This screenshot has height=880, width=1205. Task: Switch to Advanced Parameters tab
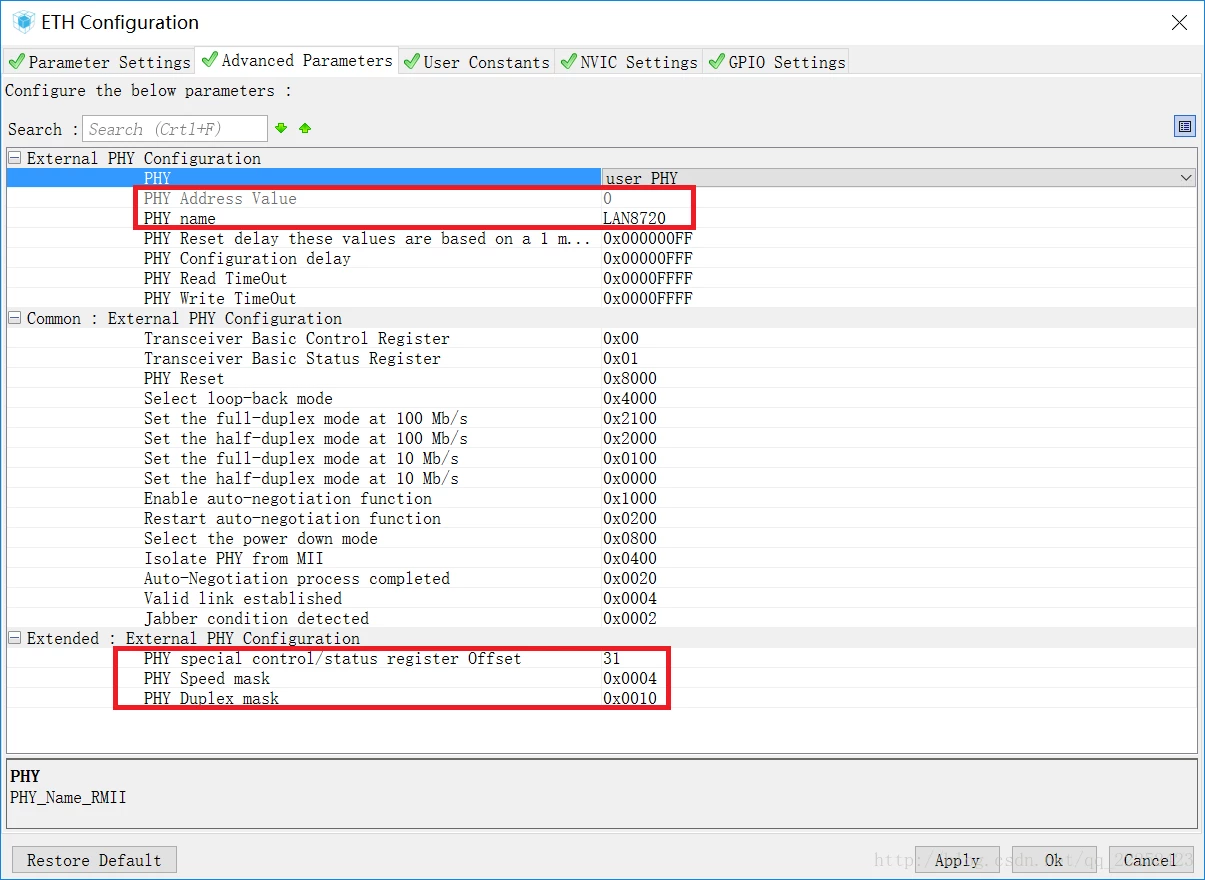pos(297,60)
